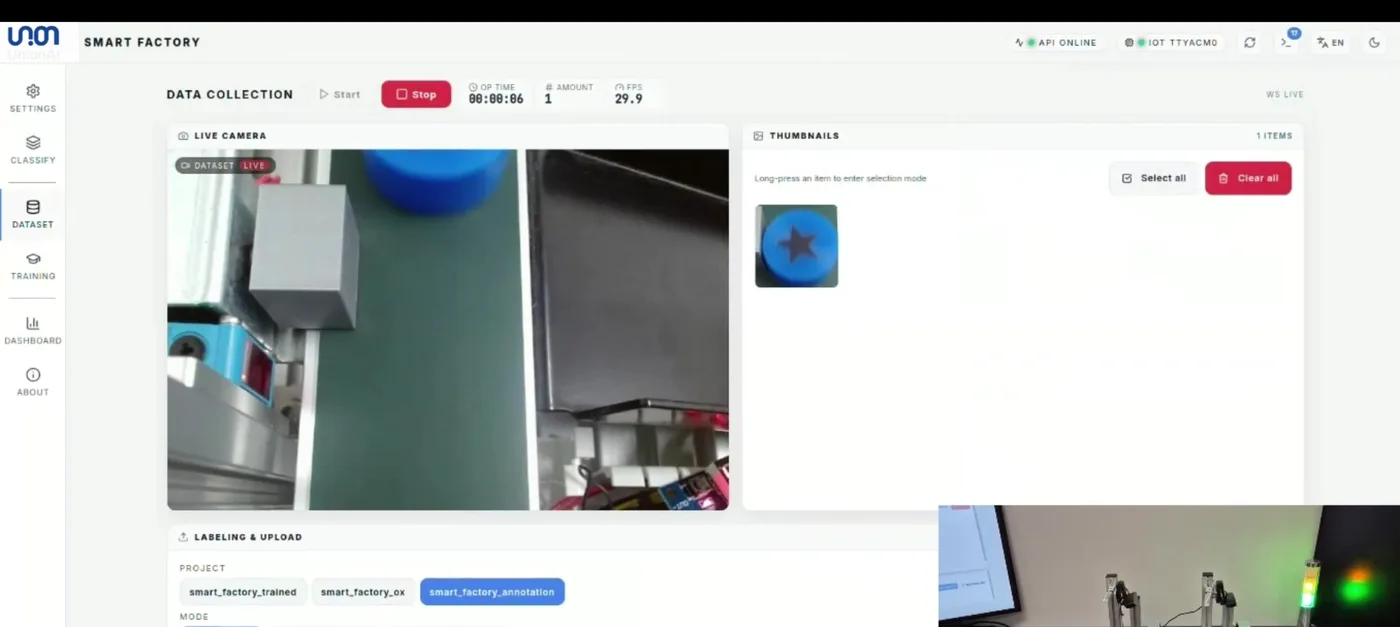Click the live camera feed

(x=448, y=330)
